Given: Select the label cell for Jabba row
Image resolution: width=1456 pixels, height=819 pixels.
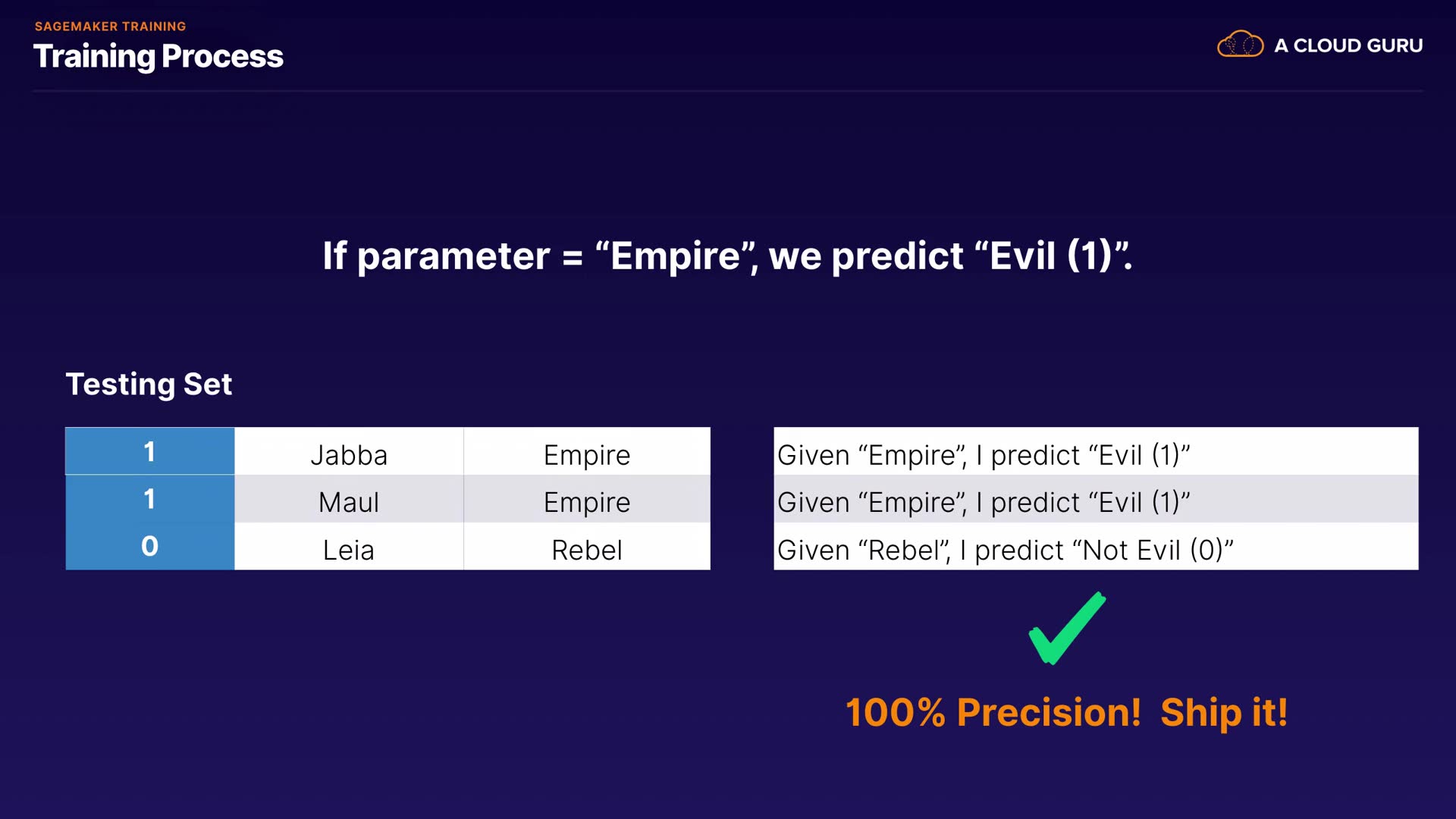Looking at the screenshot, I should point(149,452).
